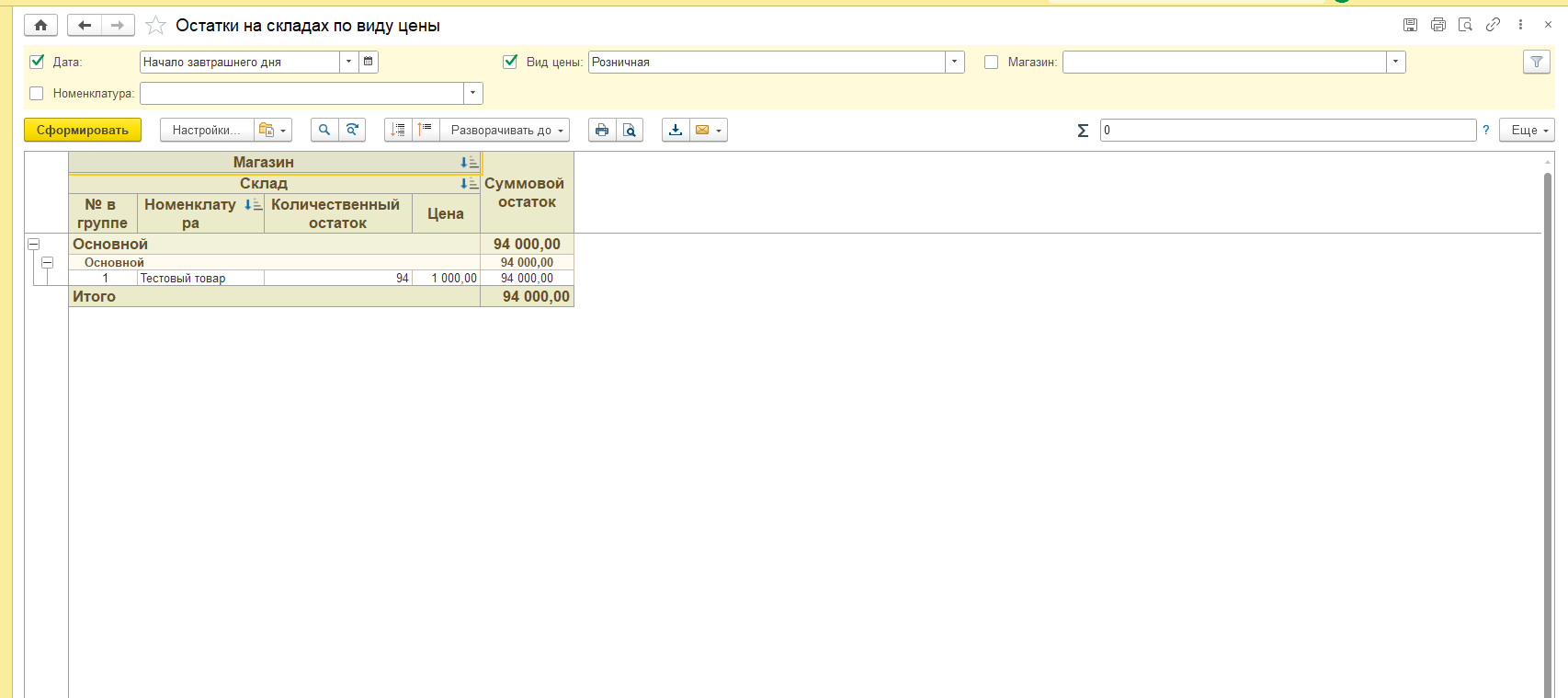Click the filter funnel icon
Viewport: 1568px width, 698px height.
coord(1536,62)
